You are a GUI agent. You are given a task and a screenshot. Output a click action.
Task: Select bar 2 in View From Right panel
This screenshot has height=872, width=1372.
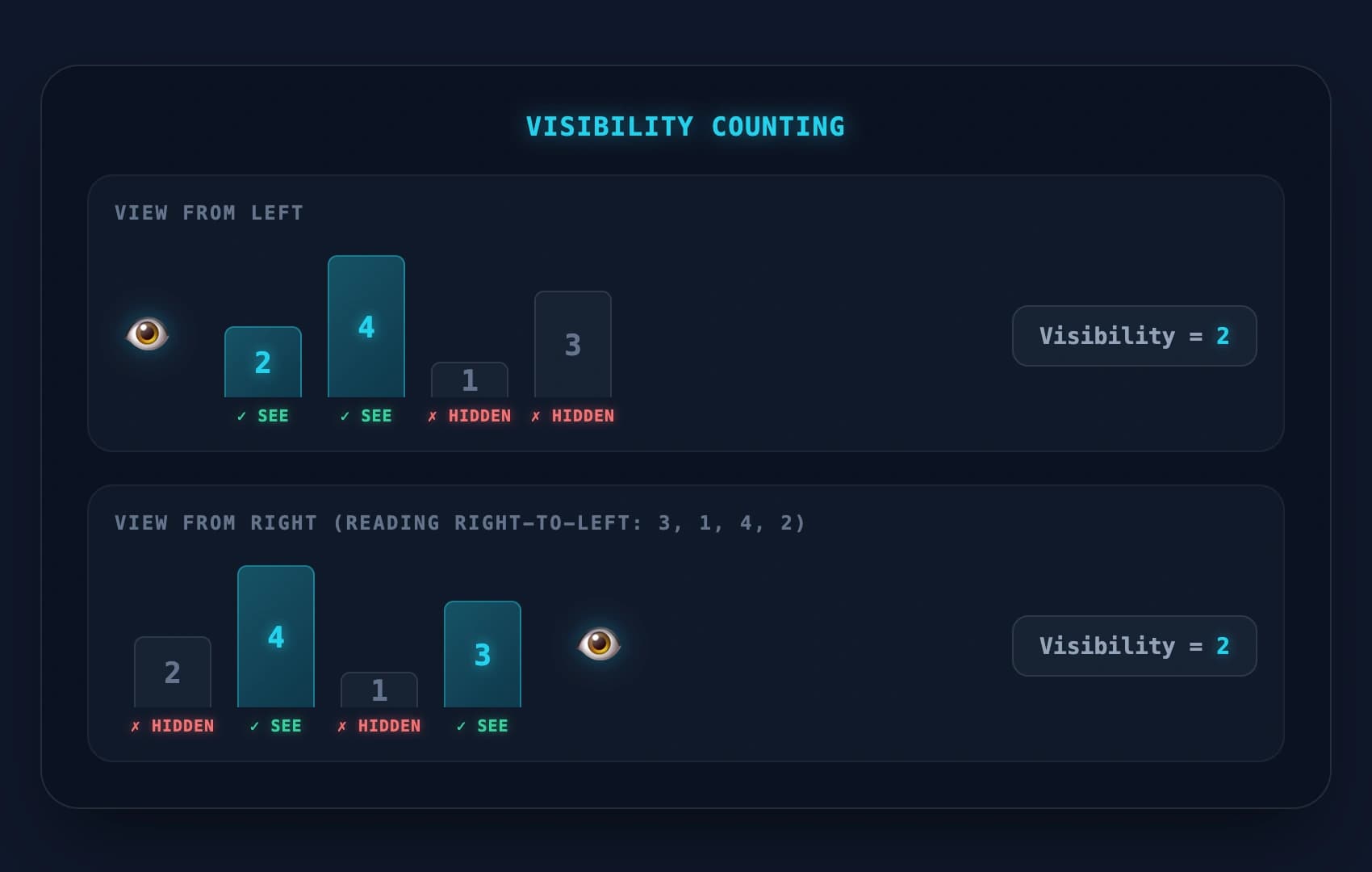click(173, 672)
